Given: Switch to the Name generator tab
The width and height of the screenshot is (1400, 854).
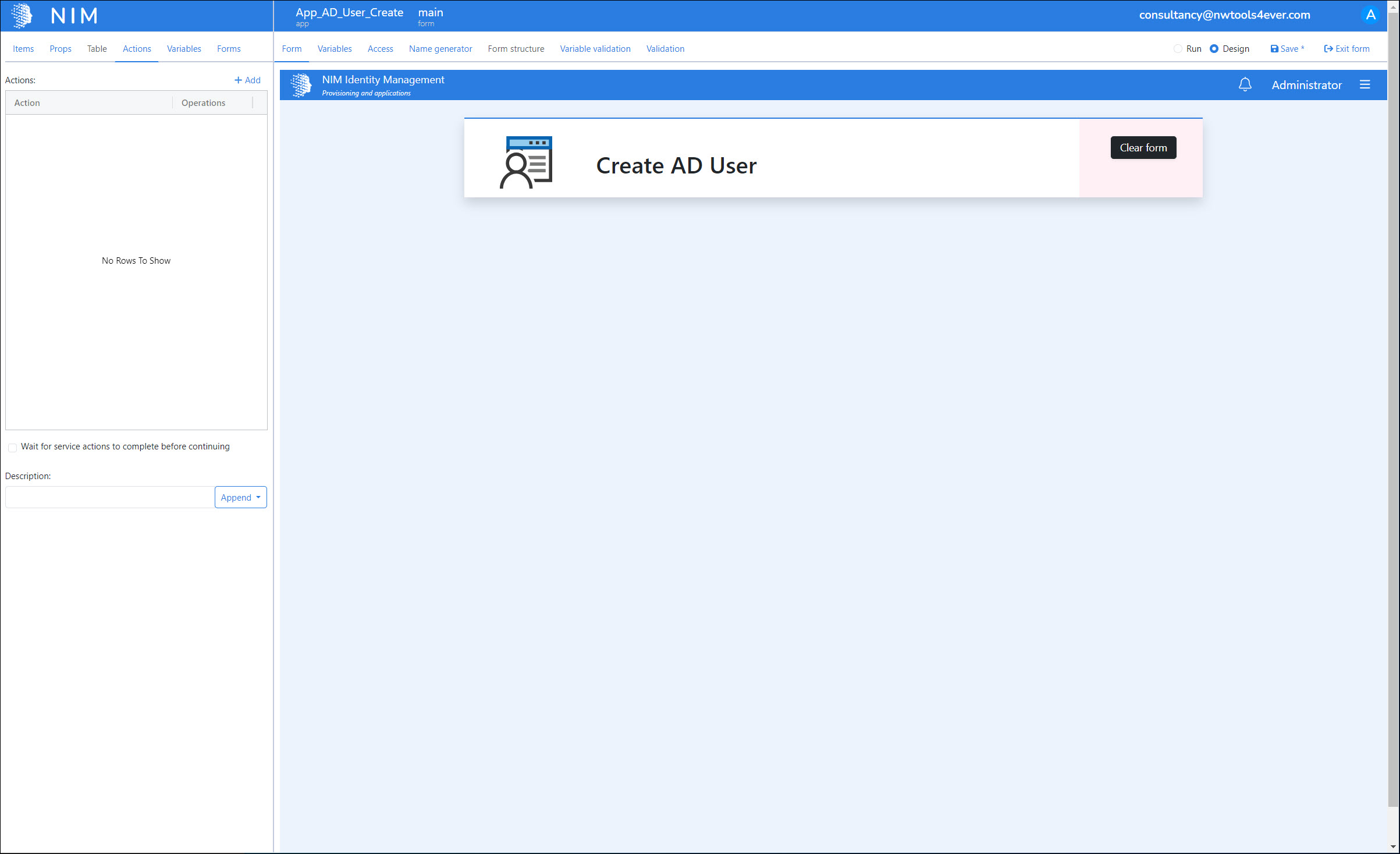Looking at the screenshot, I should click(440, 49).
